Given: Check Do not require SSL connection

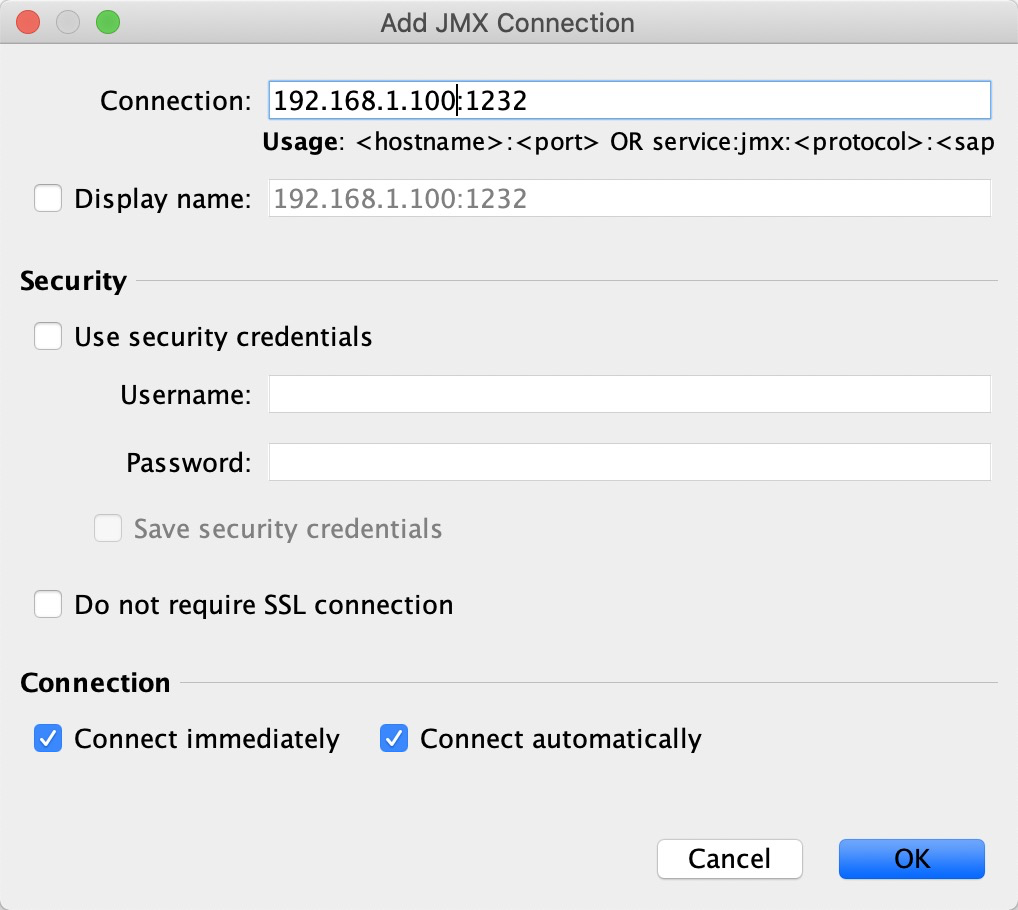Looking at the screenshot, I should 48,604.
